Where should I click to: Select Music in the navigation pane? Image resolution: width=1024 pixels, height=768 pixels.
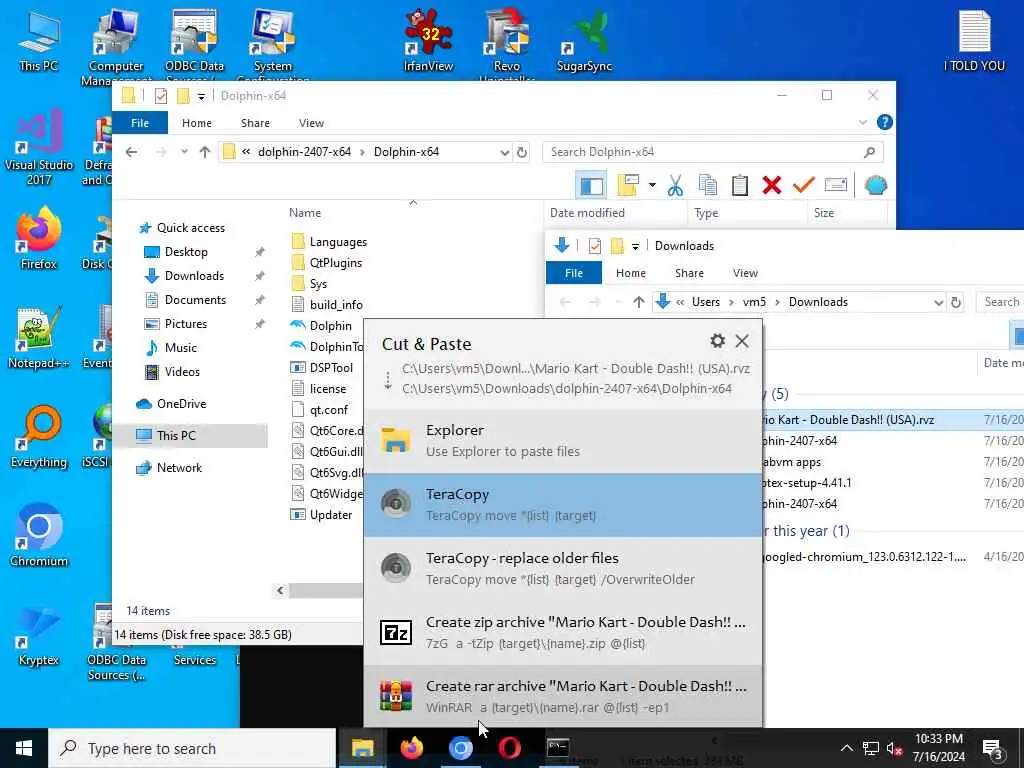(x=180, y=347)
